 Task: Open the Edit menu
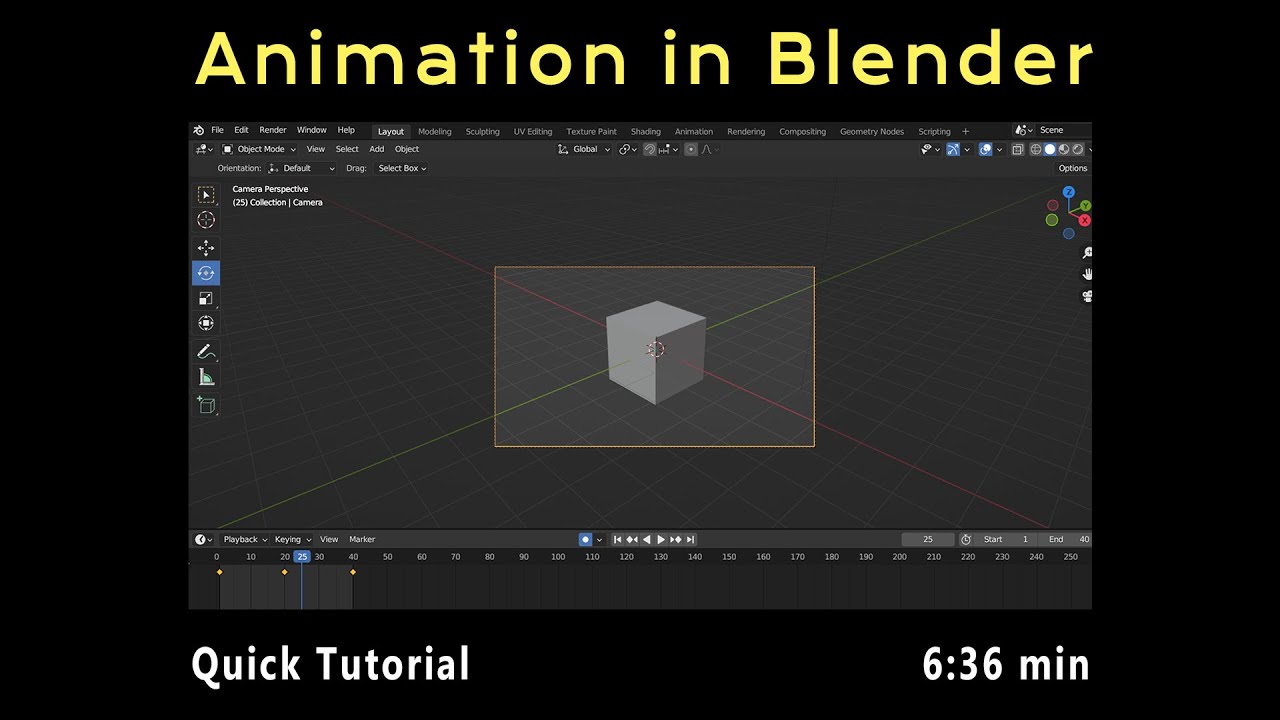tap(241, 130)
